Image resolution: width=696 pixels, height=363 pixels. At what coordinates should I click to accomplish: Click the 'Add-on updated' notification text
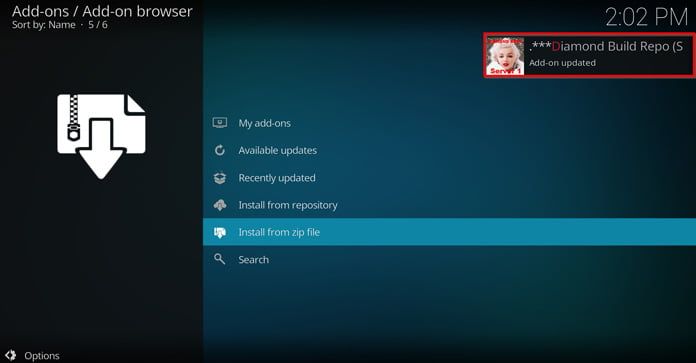click(x=562, y=63)
